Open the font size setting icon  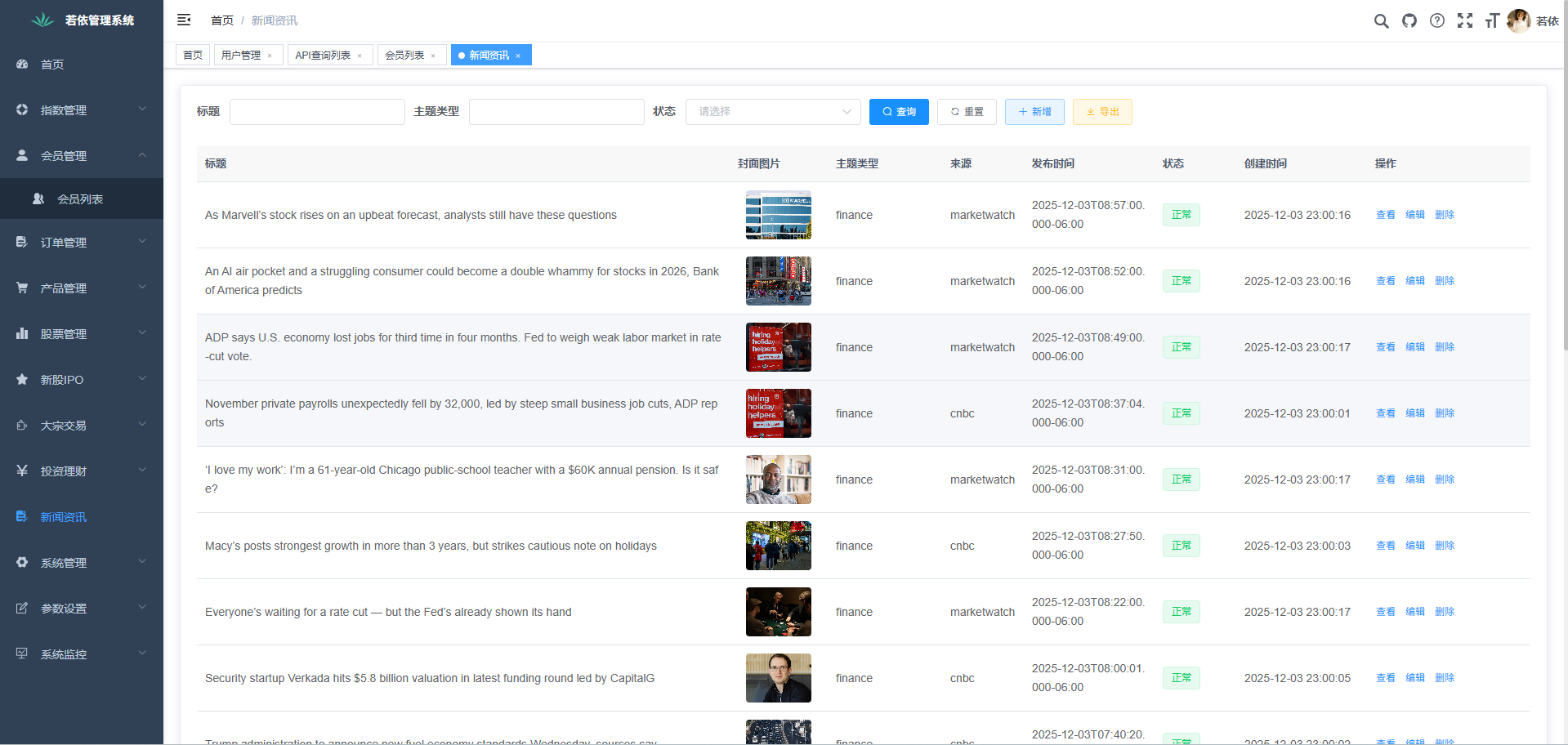click(1492, 21)
